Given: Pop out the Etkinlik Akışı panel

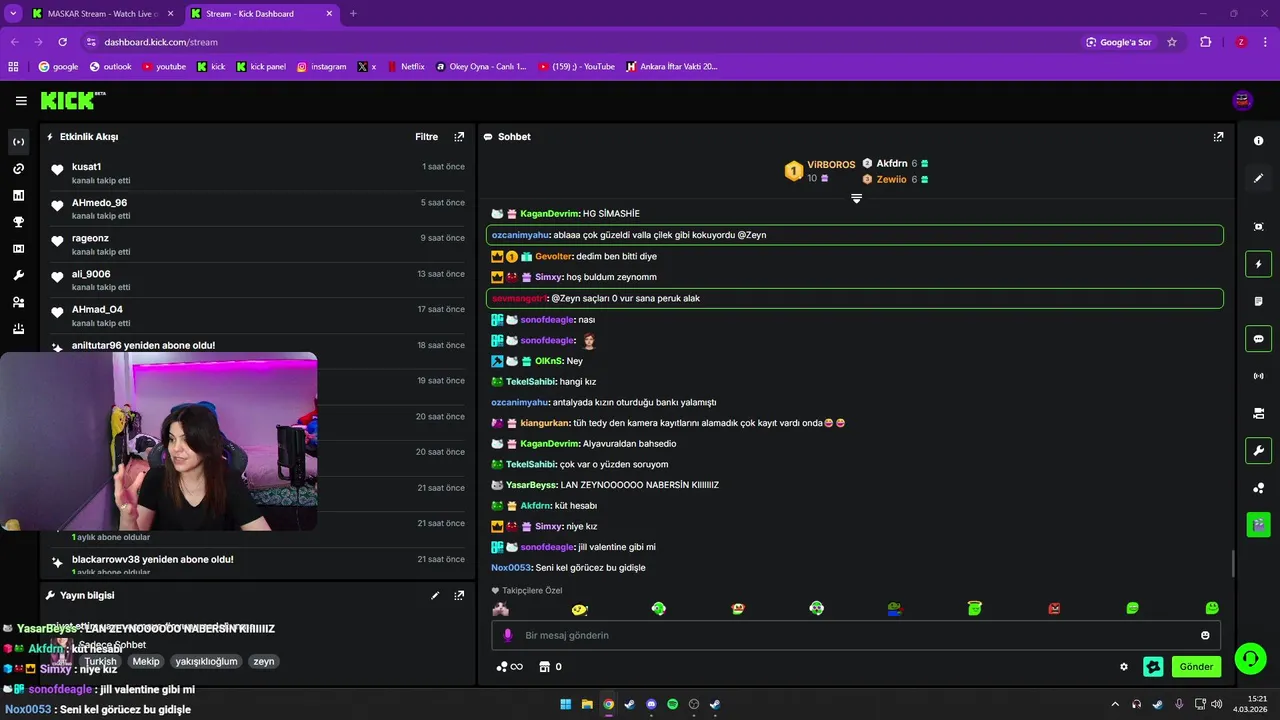Looking at the screenshot, I should (459, 137).
